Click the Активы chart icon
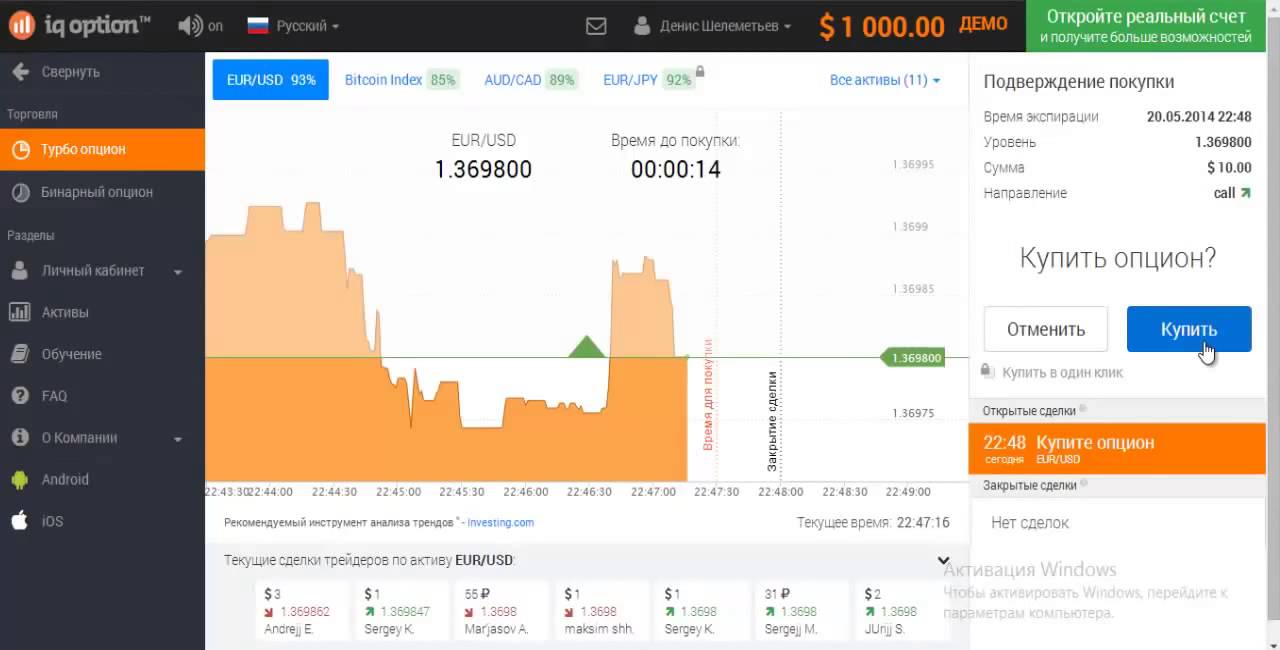The height and width of the screenshot is (650, 1280). click(19, 312)
